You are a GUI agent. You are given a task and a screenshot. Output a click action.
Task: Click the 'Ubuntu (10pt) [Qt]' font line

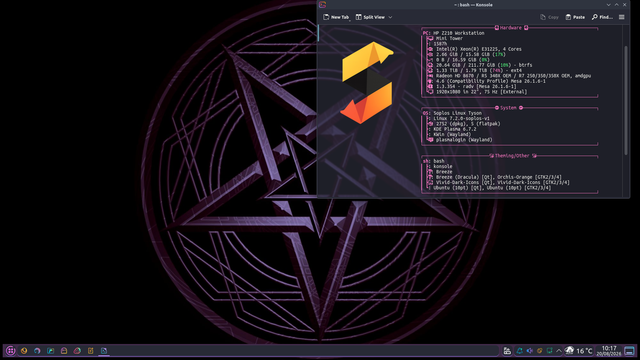coord(492,188)
